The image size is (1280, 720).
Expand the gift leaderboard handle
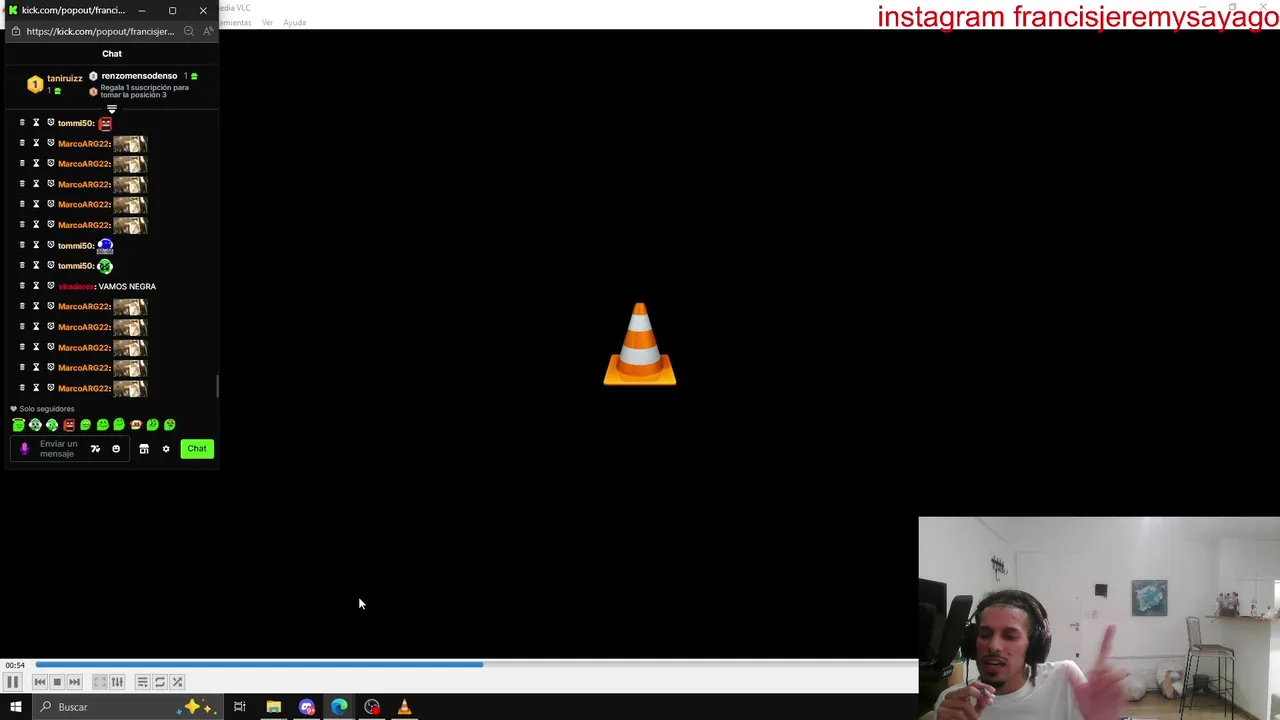[x=112, y=108]
